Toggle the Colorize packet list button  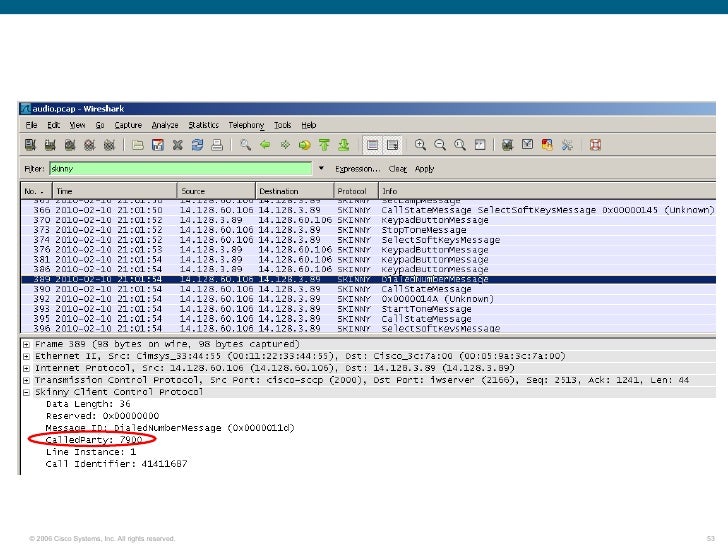coord(372,145)
